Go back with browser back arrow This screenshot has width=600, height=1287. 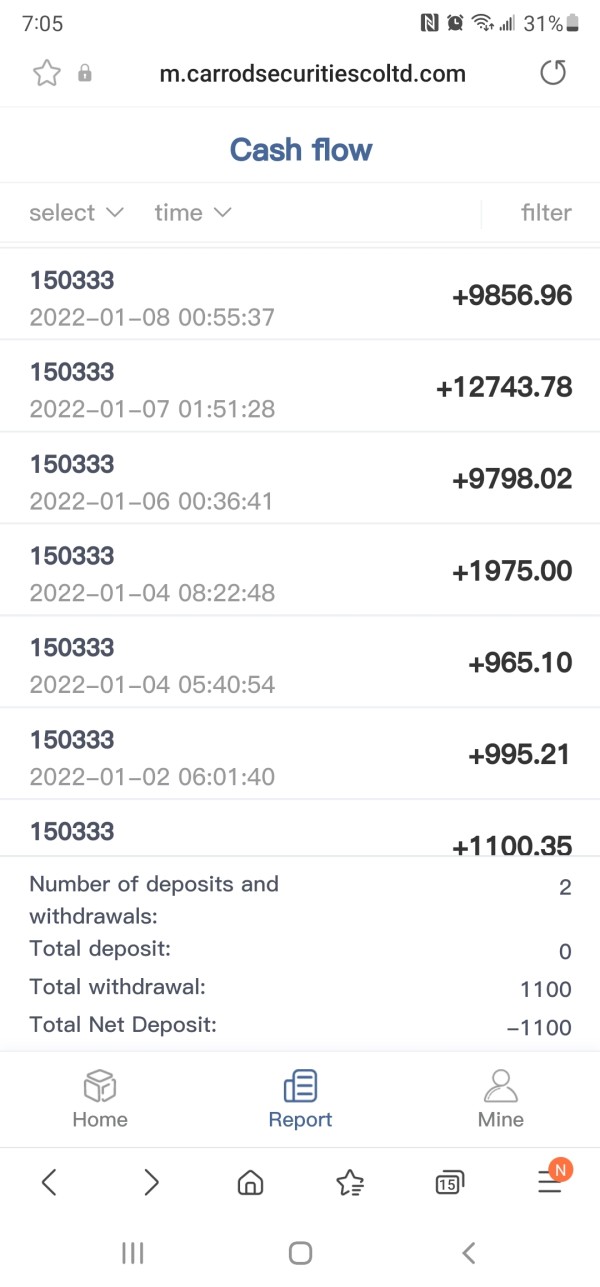(49, 1183)
